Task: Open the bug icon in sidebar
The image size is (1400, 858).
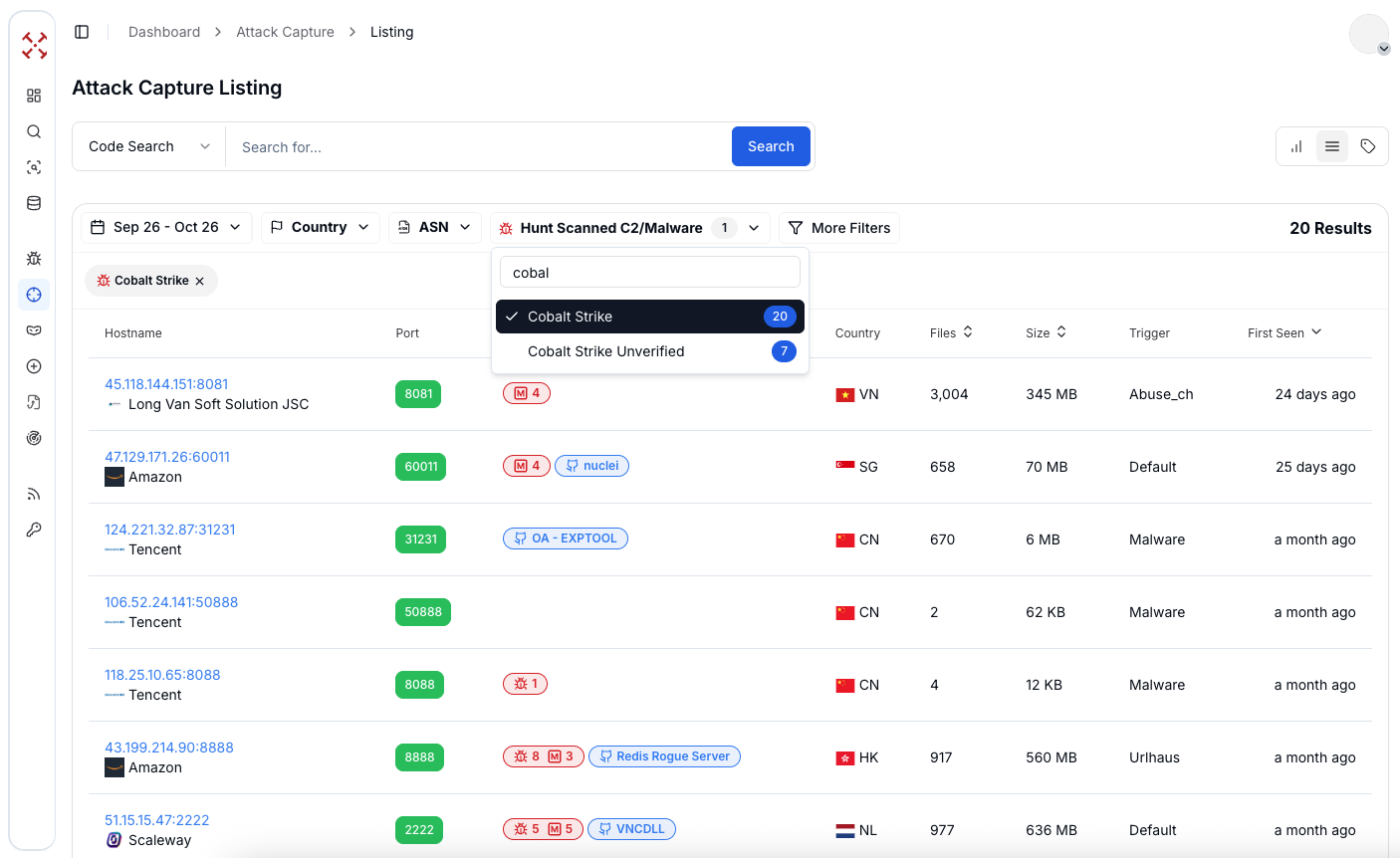Action: [34, 259]
